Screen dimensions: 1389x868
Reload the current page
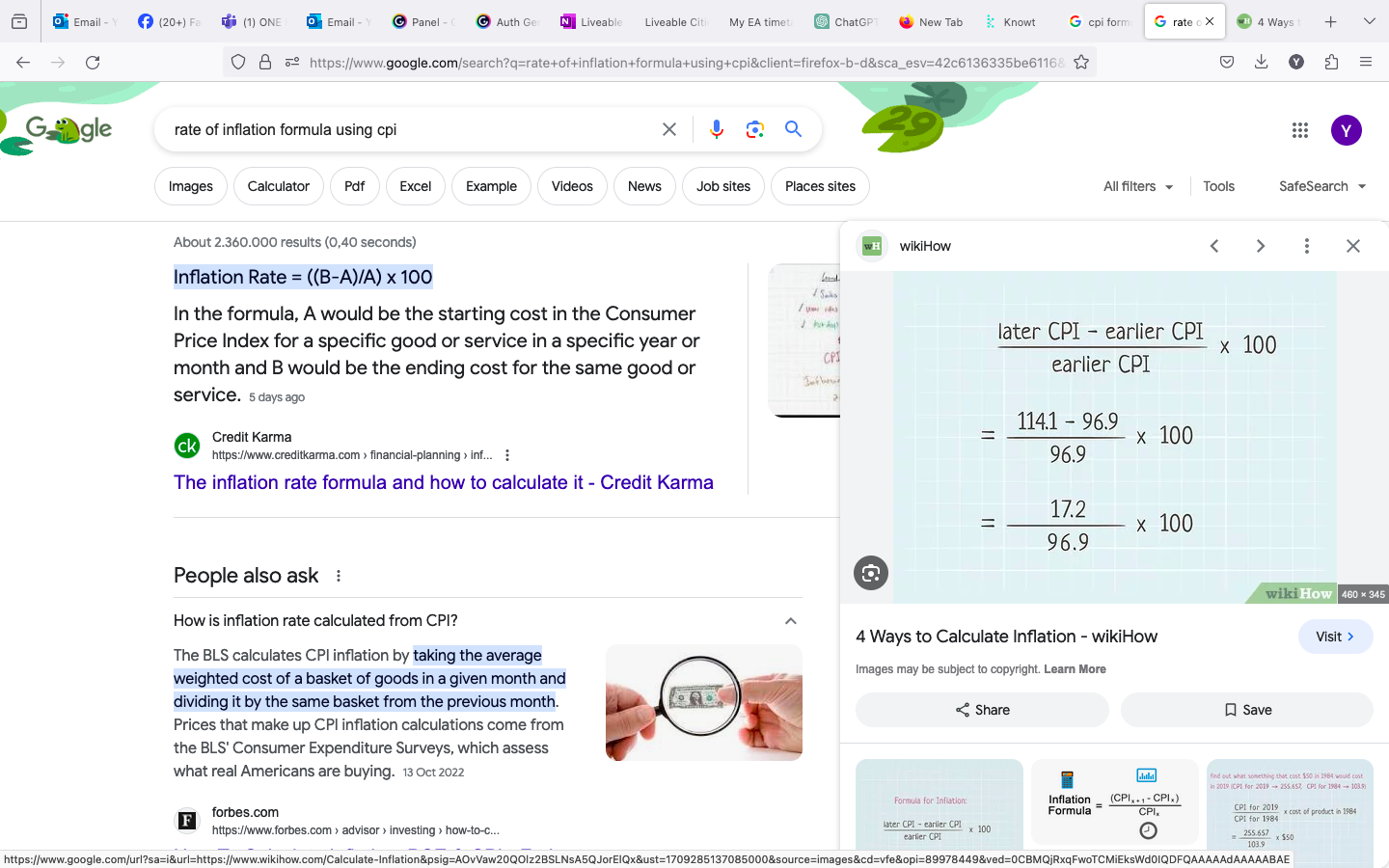point(93,63)
